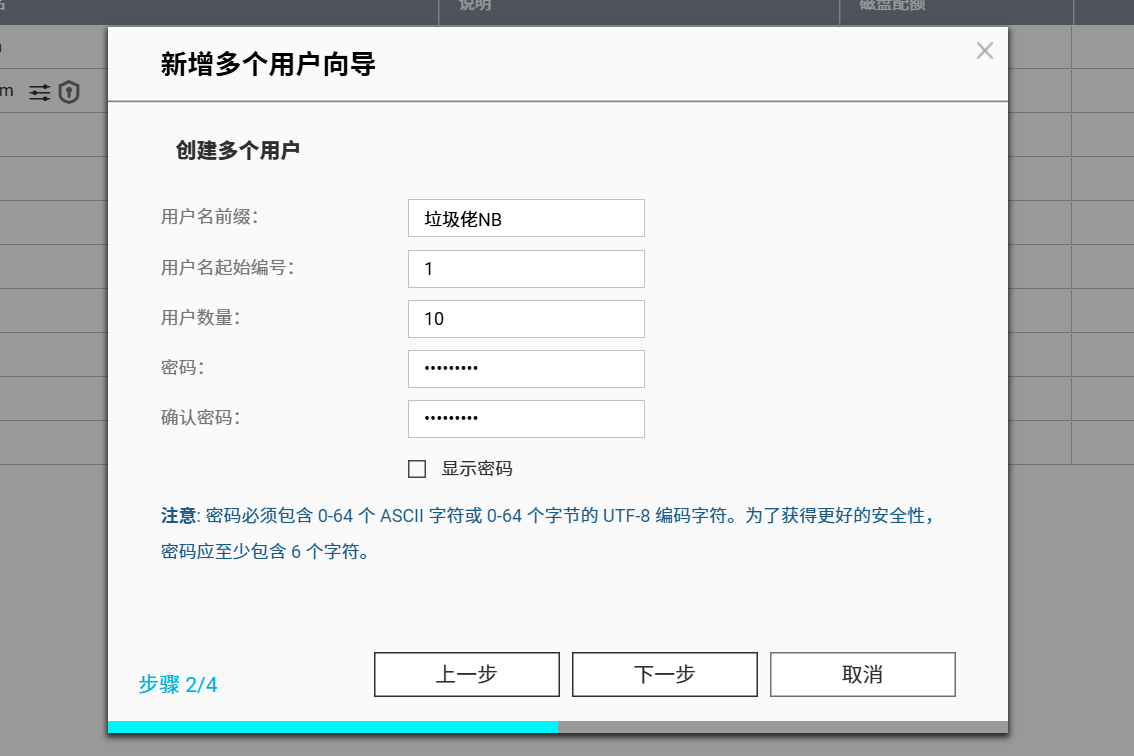Proceed with the 下一步 button
Image resolution: width=1134 pixels, height=756 pixels.
point(665,674)
